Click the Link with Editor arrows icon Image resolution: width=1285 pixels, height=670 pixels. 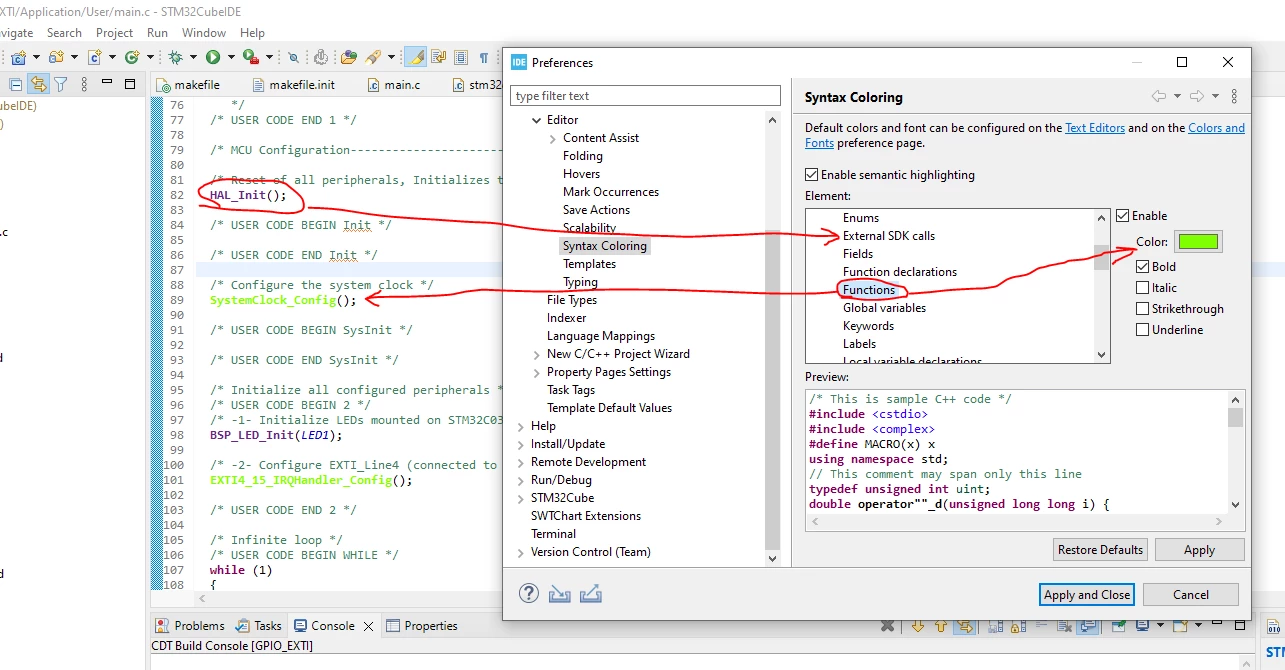(x=38, y=84)
